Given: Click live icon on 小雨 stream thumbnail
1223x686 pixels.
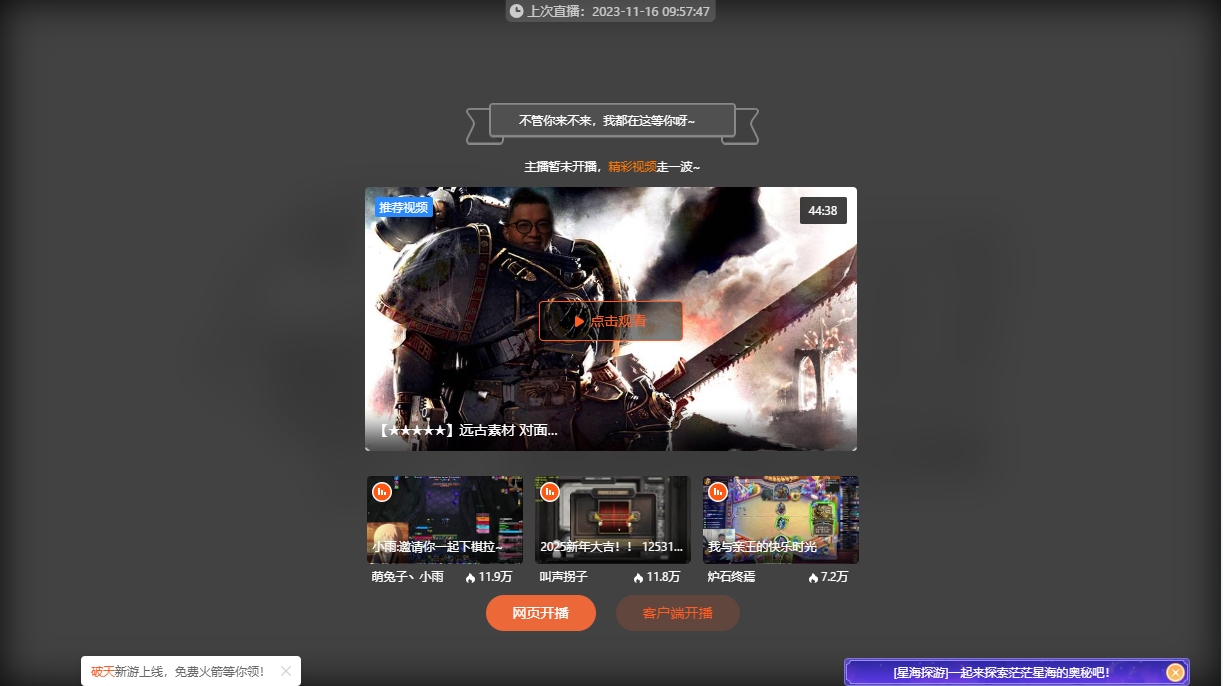Looking at the screenshot, I should coord(382,491).
